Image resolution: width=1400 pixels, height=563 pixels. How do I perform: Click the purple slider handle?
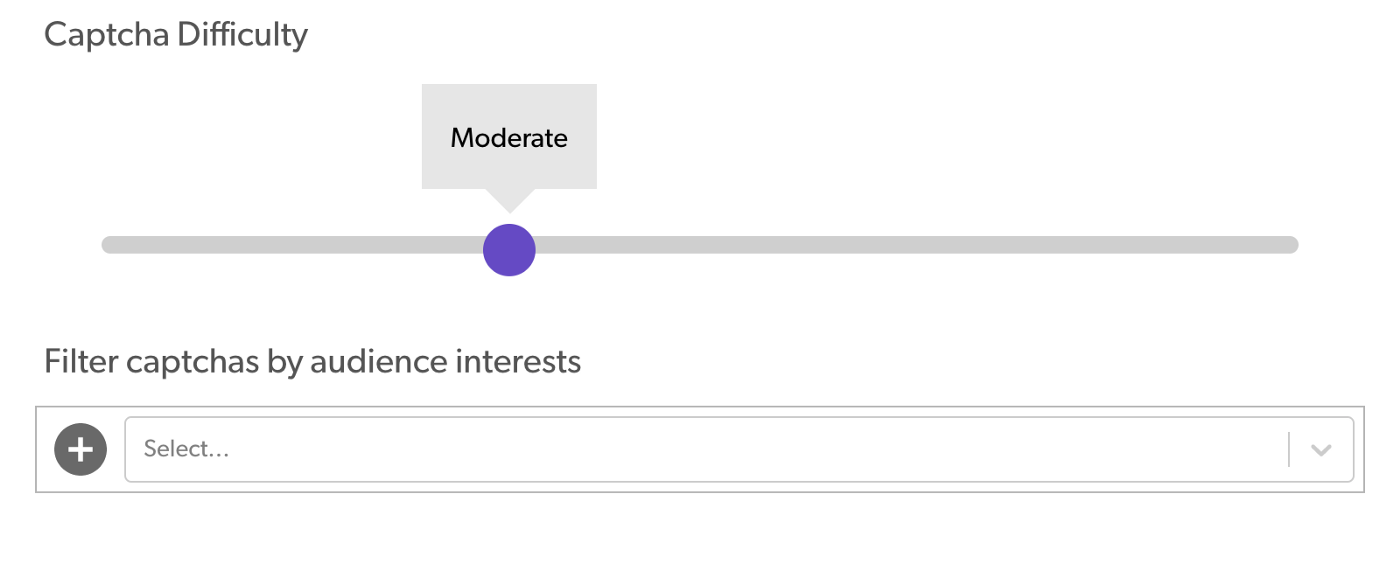(x=509, y=249)
